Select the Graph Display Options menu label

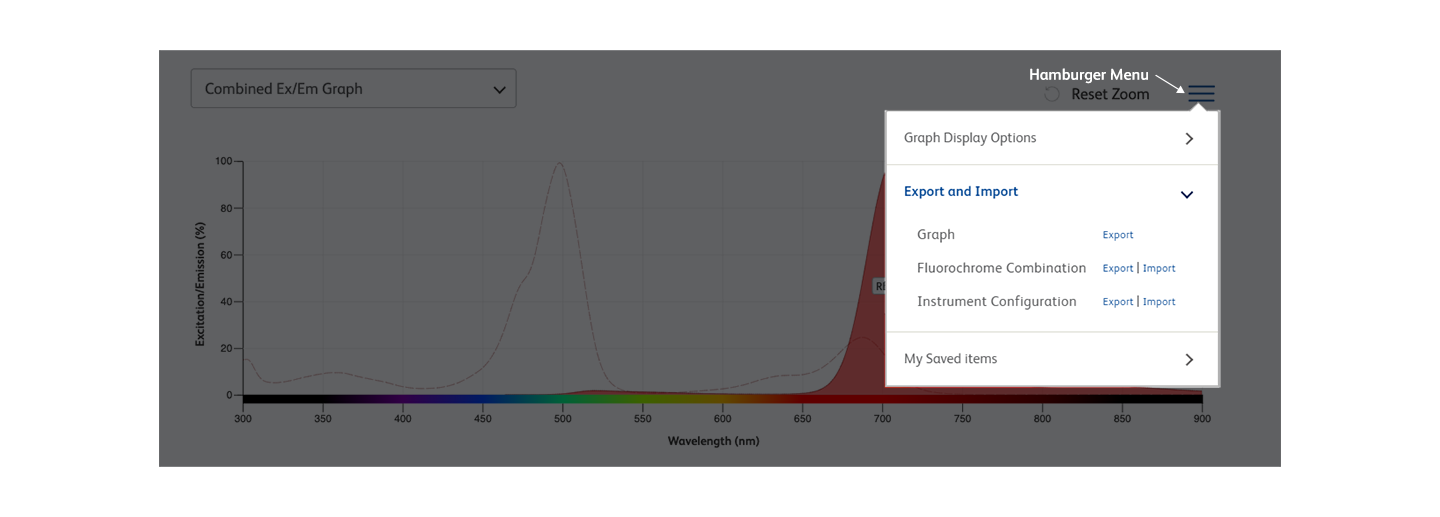(x=969, y=138)
